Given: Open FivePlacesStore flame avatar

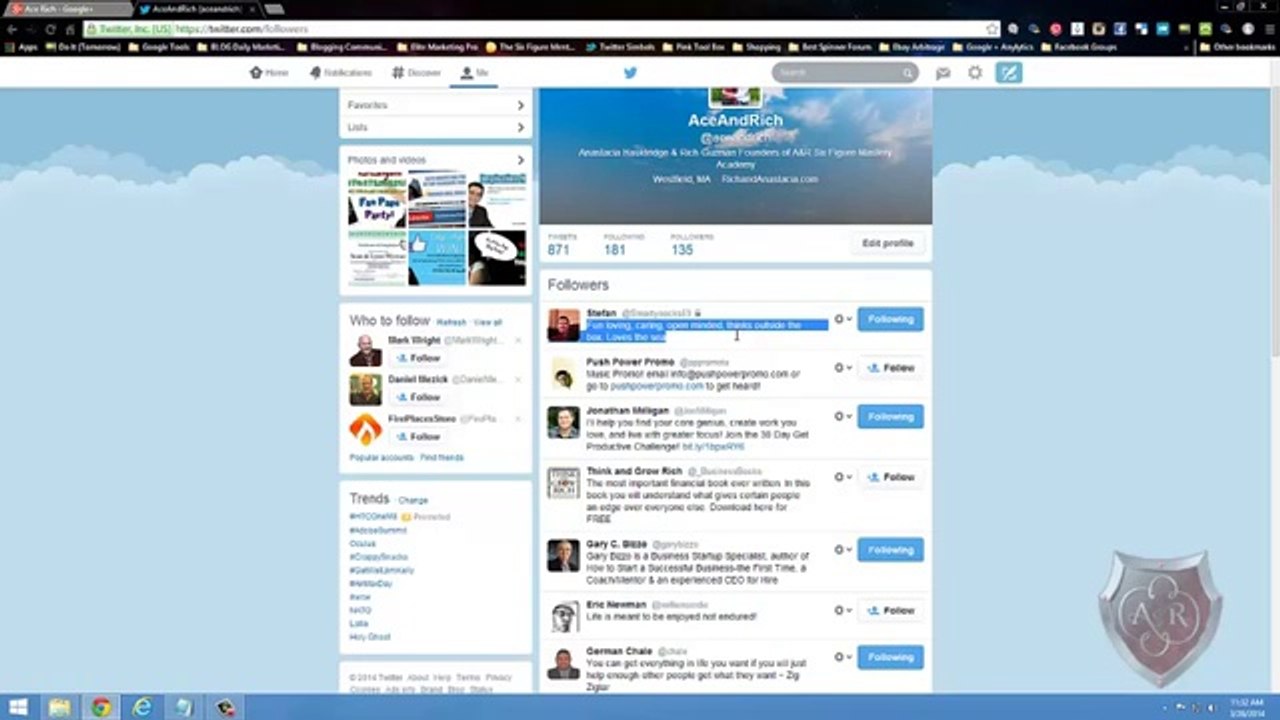Looking at the screenshot, I should tap(365, 429).
